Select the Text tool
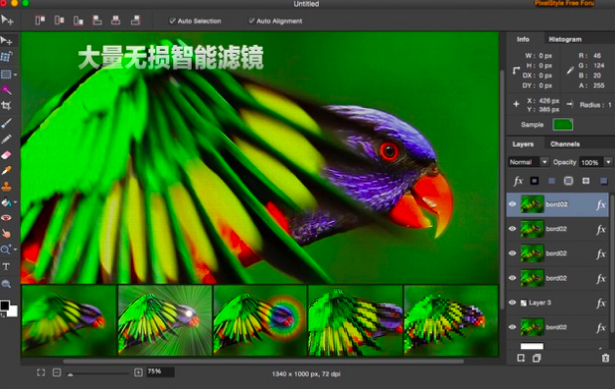The height and width of the screenshot is (389, 615). pyautogui.click(x=6, y=267)
